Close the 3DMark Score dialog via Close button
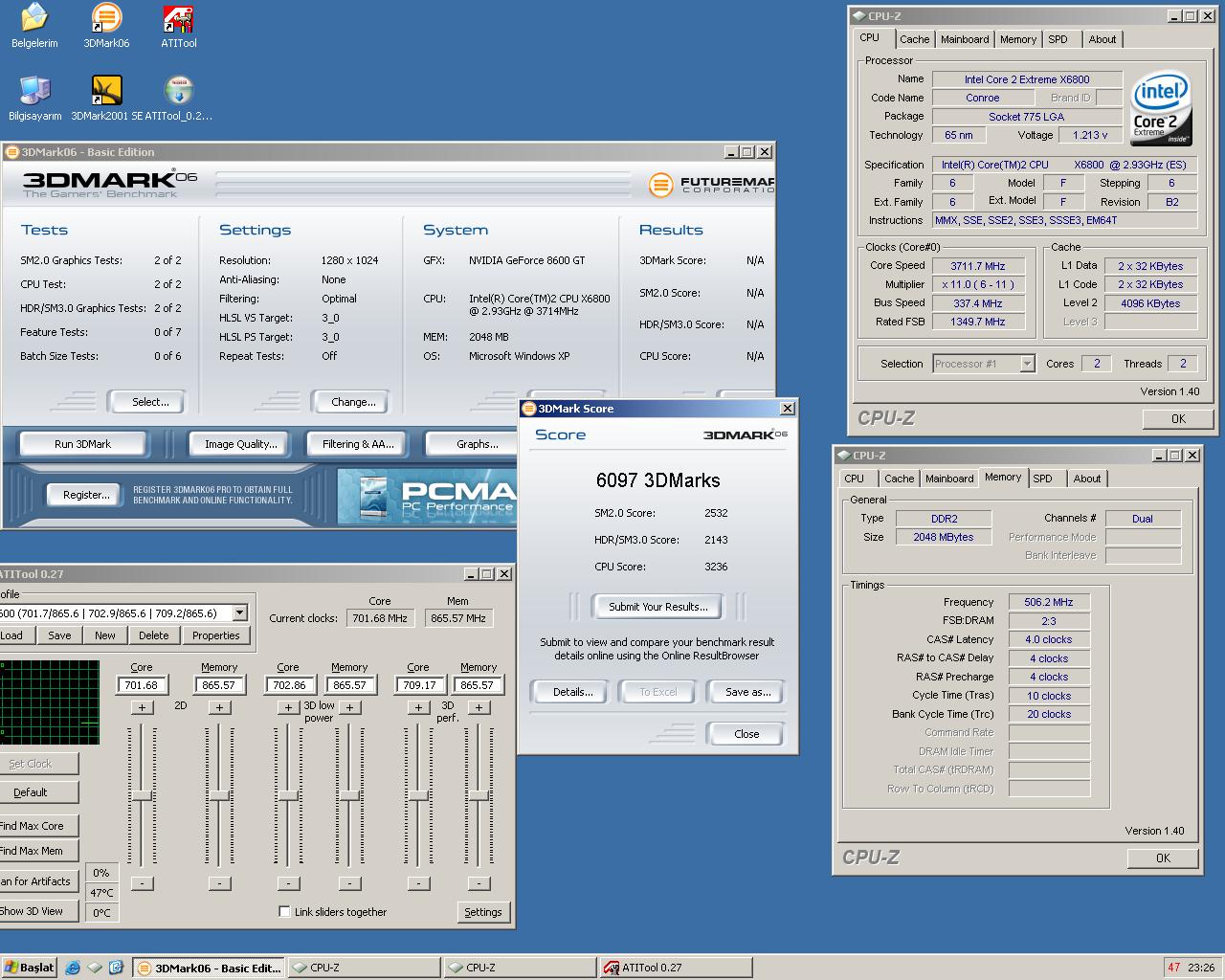The height and width of the screenshot is (980, 1225). (x=746, y=734)
